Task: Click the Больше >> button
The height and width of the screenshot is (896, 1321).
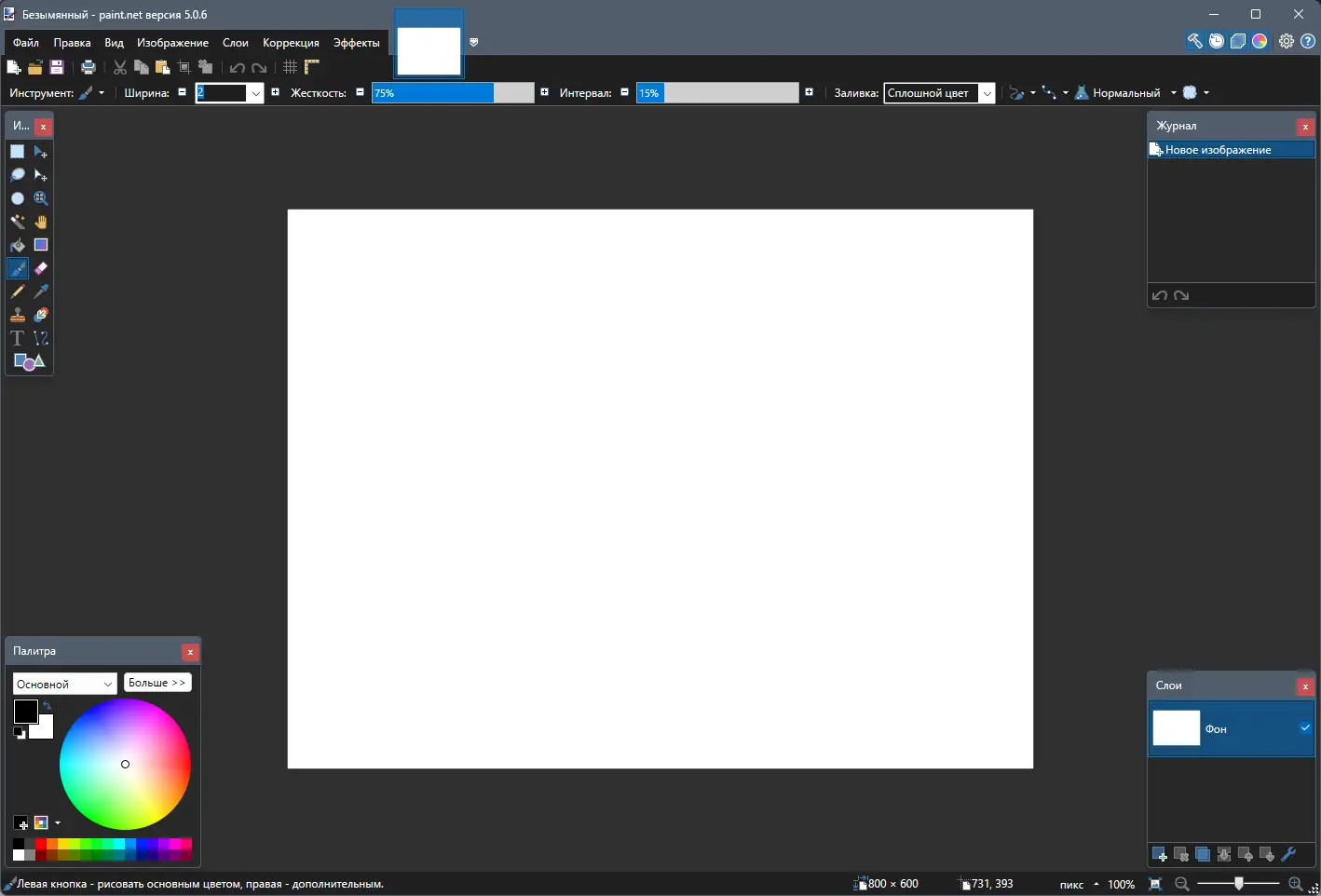Action: 157,683
